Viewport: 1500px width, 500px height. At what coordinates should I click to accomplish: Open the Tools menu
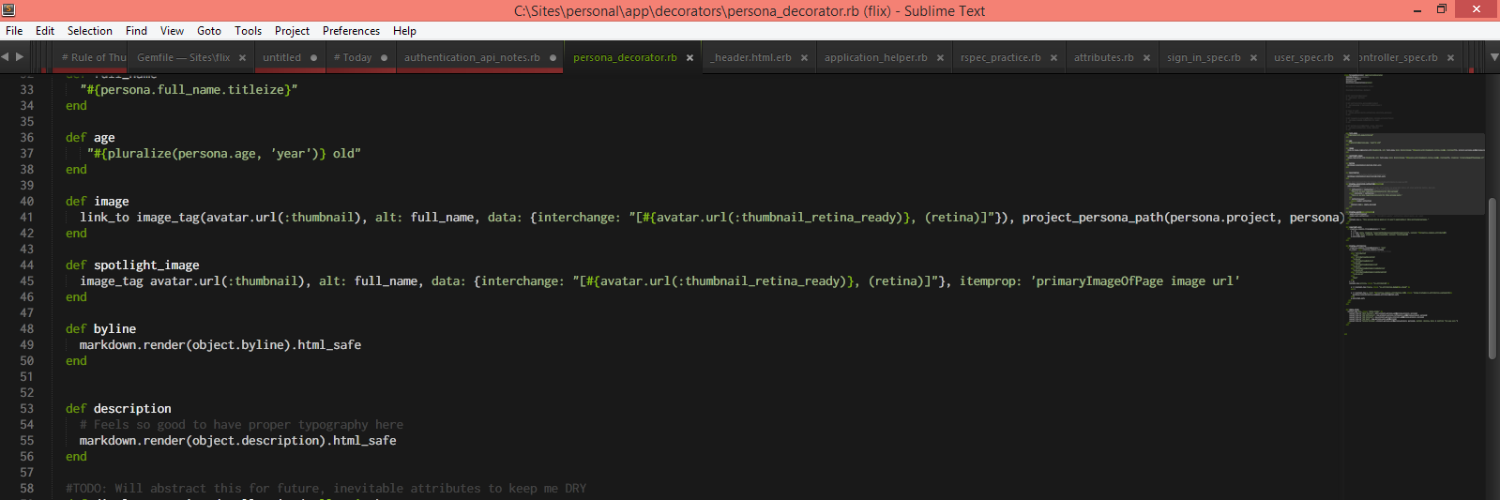point(248,31)
